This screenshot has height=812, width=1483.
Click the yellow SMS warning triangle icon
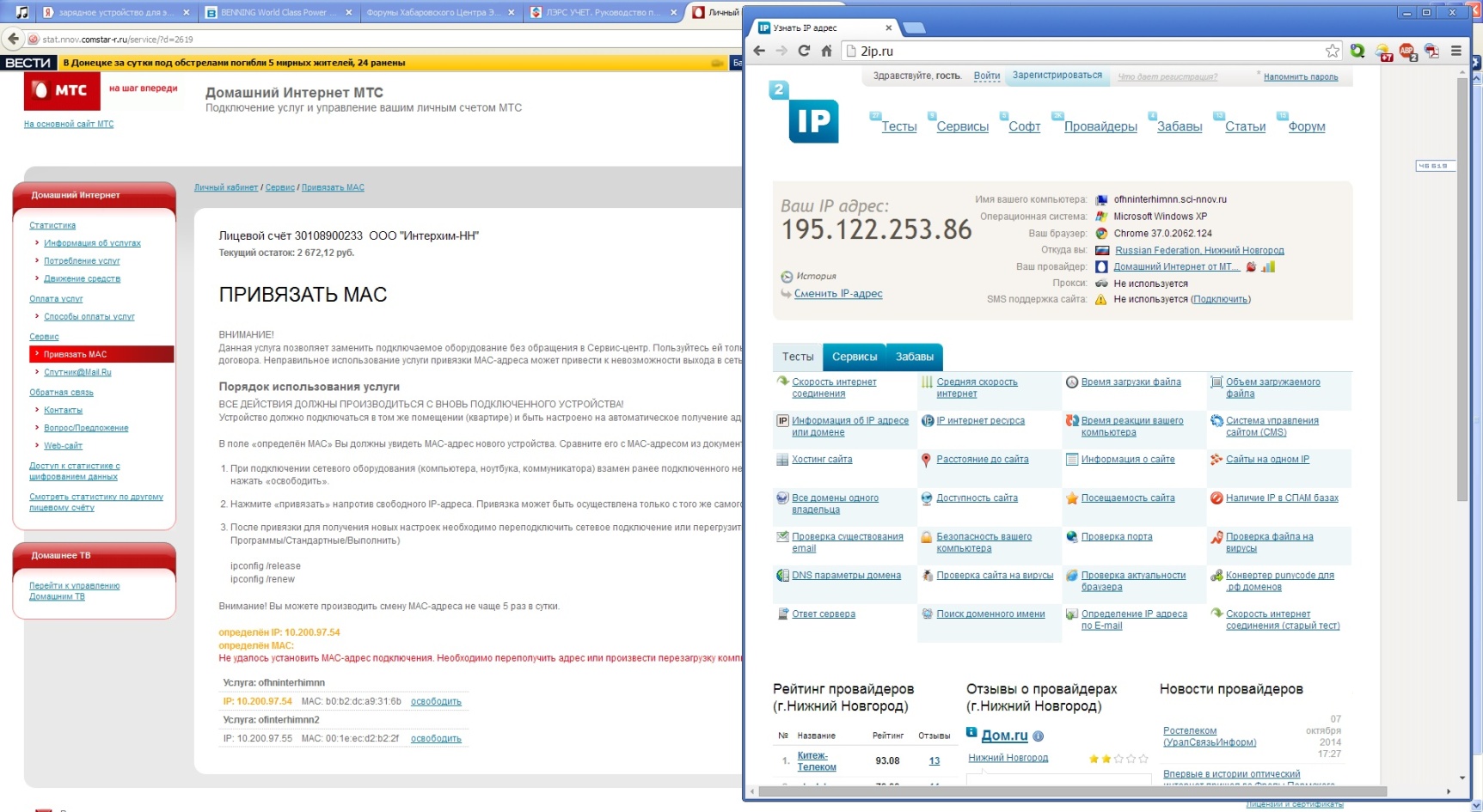pyautogui.click(x=1100, y=299)
